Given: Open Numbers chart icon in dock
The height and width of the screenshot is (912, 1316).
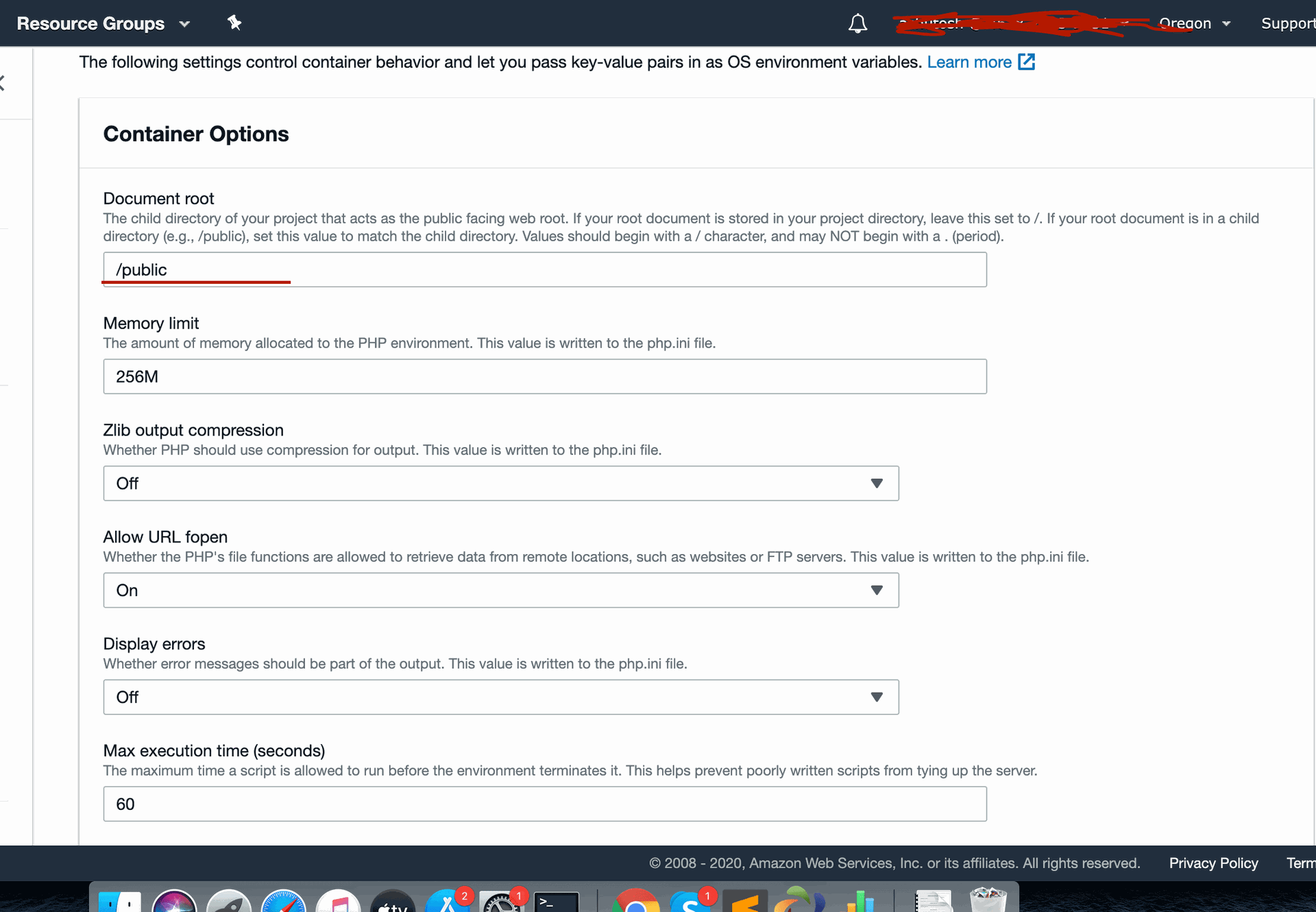Looking at the screenshot, I should (860, 901).
